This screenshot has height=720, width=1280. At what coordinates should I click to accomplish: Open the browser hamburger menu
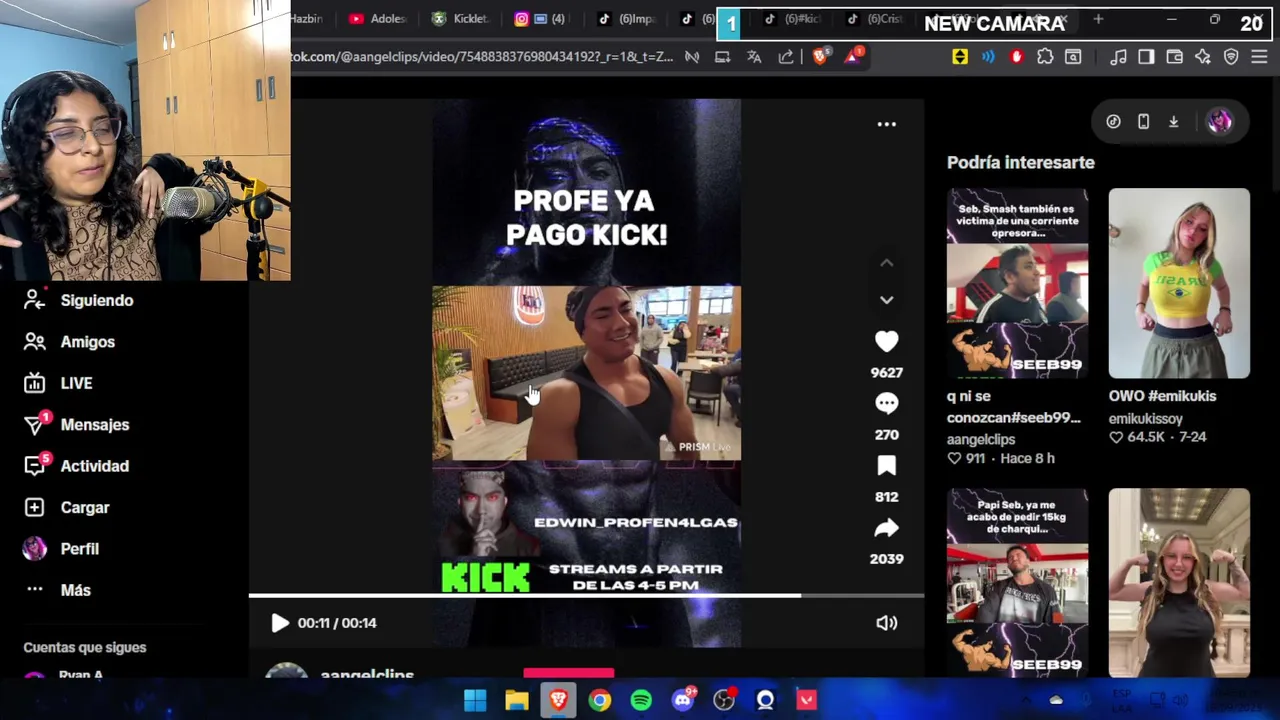[1260, 57]
